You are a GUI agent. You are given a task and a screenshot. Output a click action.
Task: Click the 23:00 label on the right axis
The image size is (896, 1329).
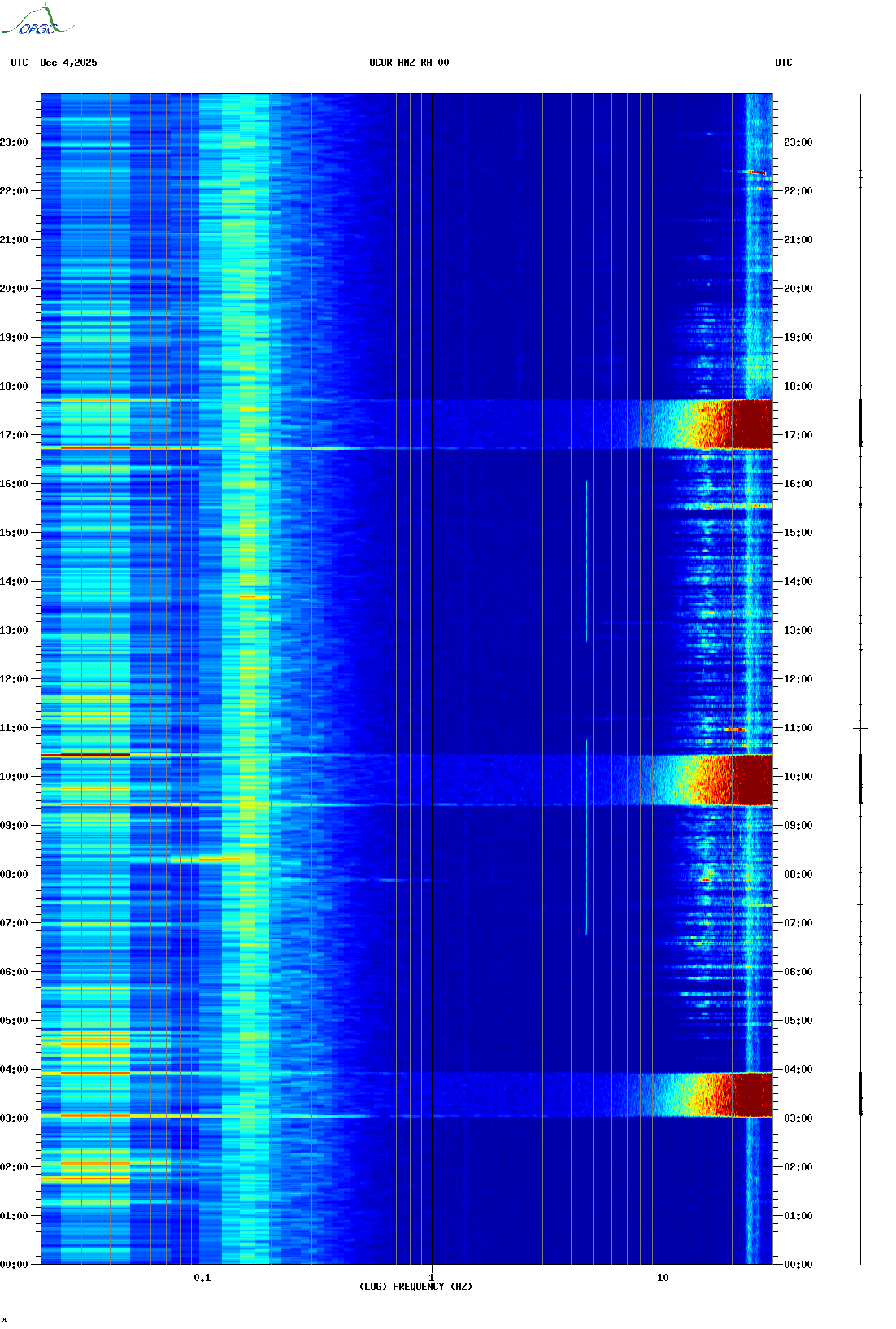[798, 142]
